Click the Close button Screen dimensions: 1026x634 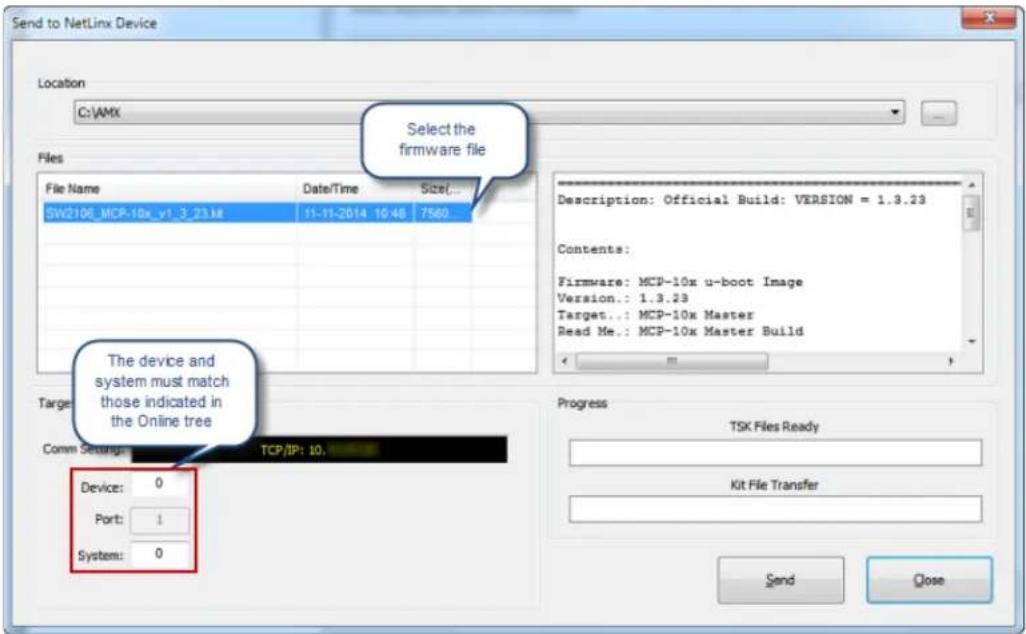pyautogui.click(x=929, y=580)
